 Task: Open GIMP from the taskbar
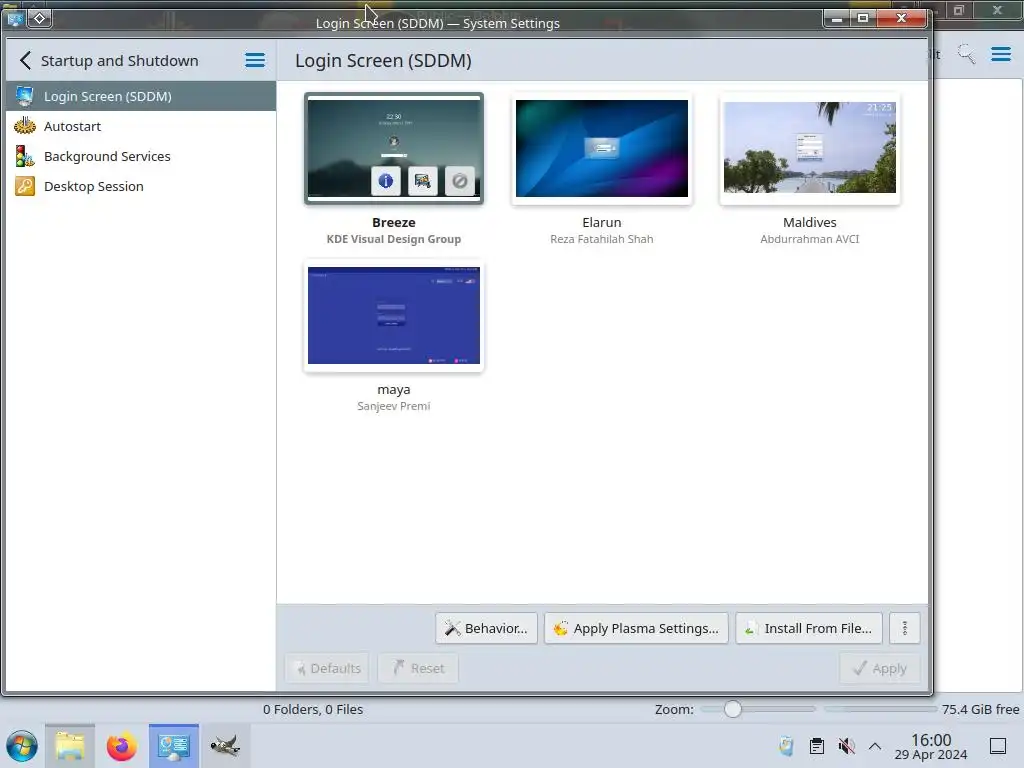[225, 746]
